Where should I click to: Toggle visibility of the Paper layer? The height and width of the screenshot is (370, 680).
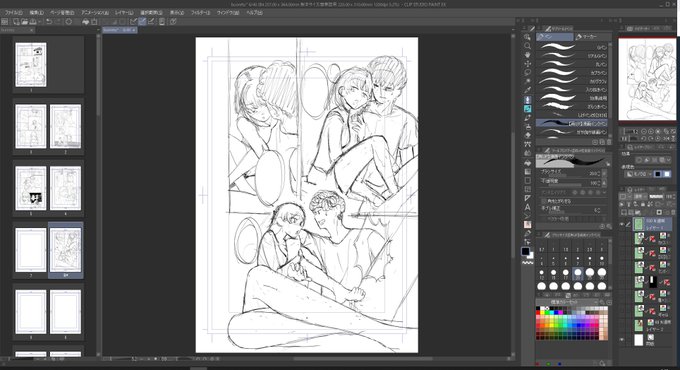pyautogui.click(x=622, y=340)
